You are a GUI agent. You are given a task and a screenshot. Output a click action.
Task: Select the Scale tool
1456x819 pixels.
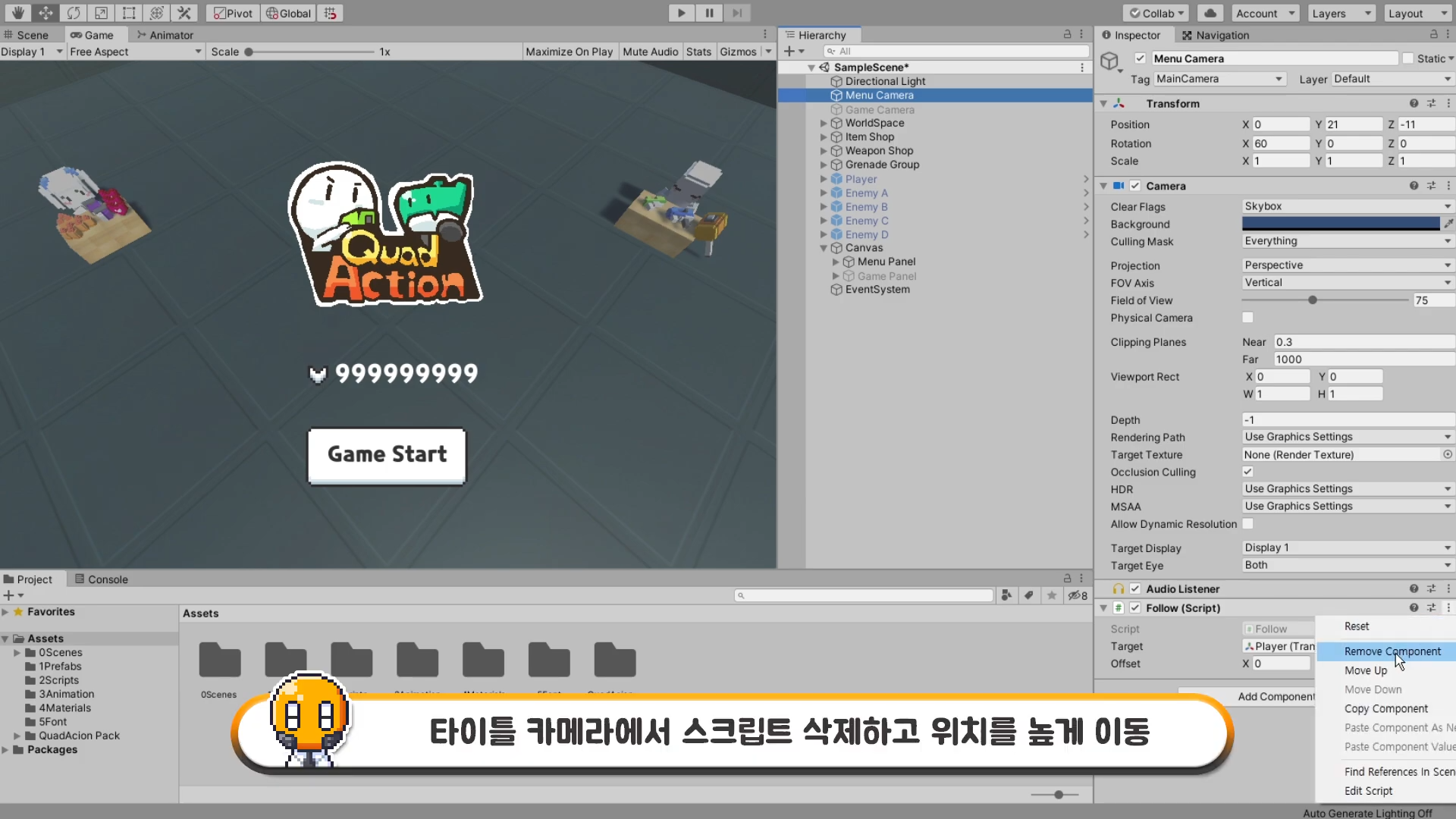tap(101, 13)
